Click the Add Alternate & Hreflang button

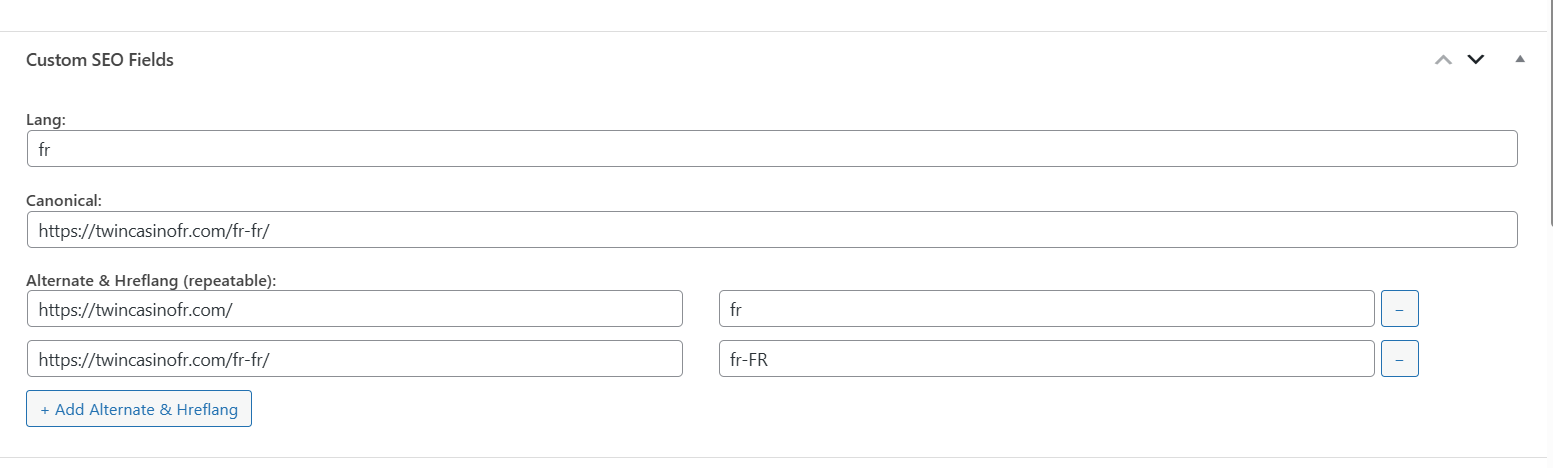(139, 409)
